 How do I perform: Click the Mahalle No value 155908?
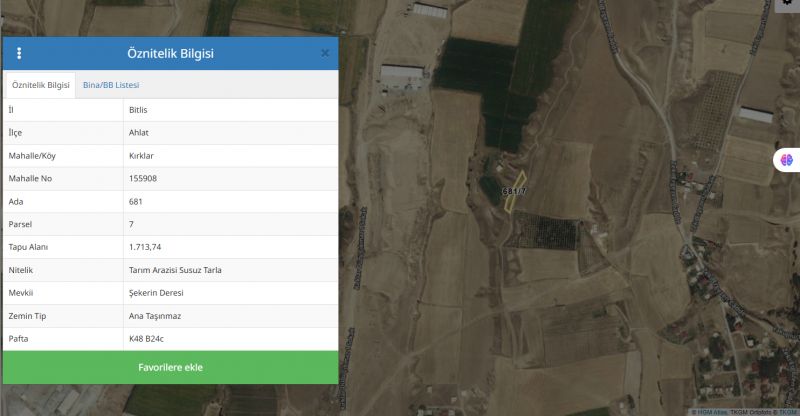(x=143, y=178)
